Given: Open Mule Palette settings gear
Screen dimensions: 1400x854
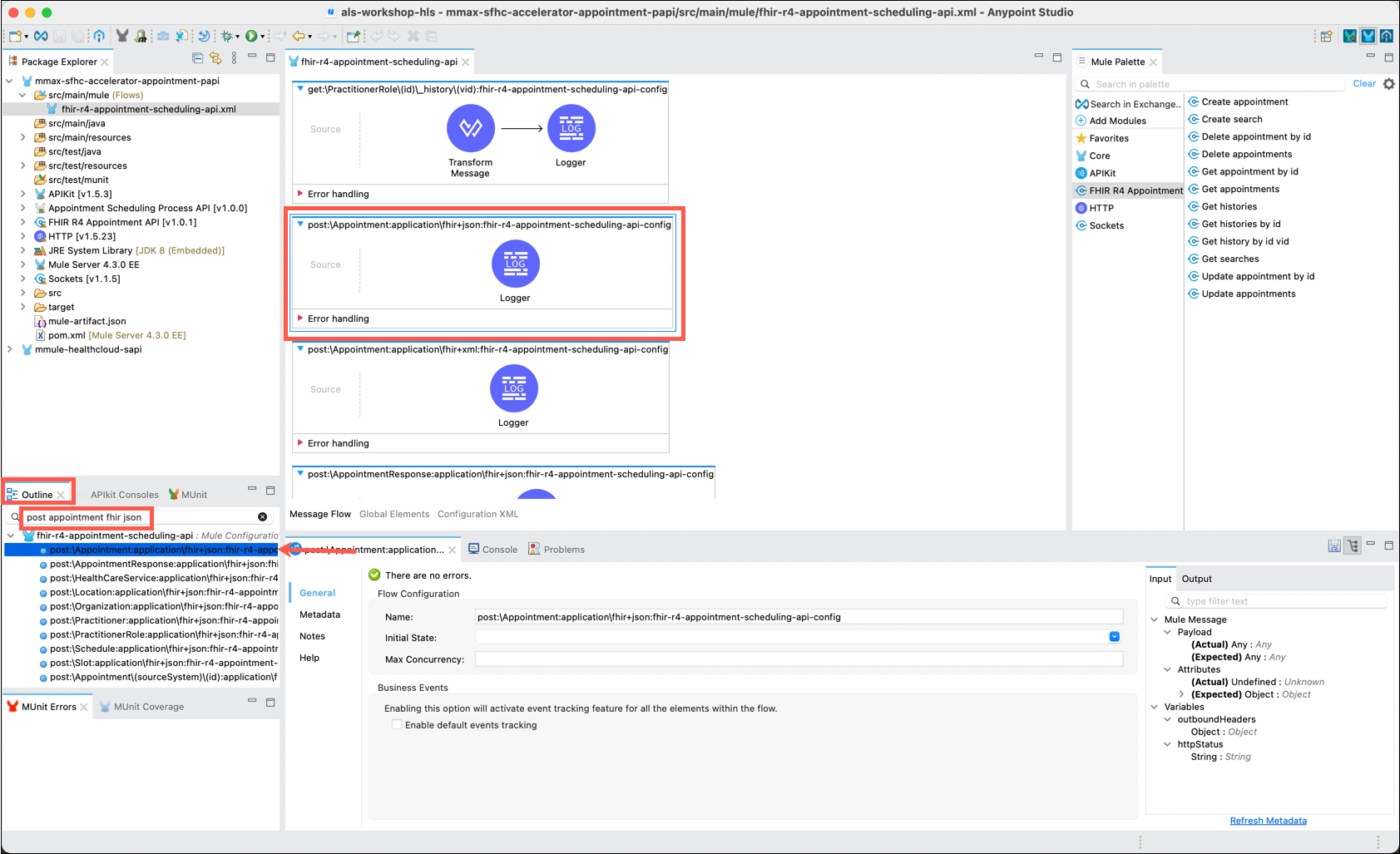Looking at the screenshot, I should 1388,84.
